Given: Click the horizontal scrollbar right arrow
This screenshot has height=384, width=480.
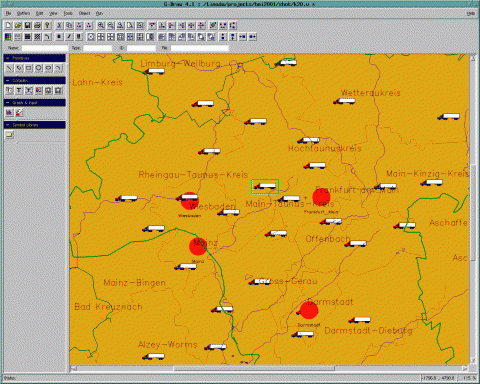Looking at the screenshot, I should tap(465, 368).
